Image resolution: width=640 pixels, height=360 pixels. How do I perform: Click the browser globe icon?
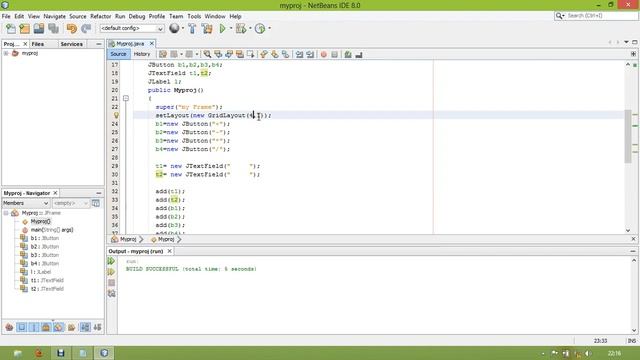click(x=174, y=28)
